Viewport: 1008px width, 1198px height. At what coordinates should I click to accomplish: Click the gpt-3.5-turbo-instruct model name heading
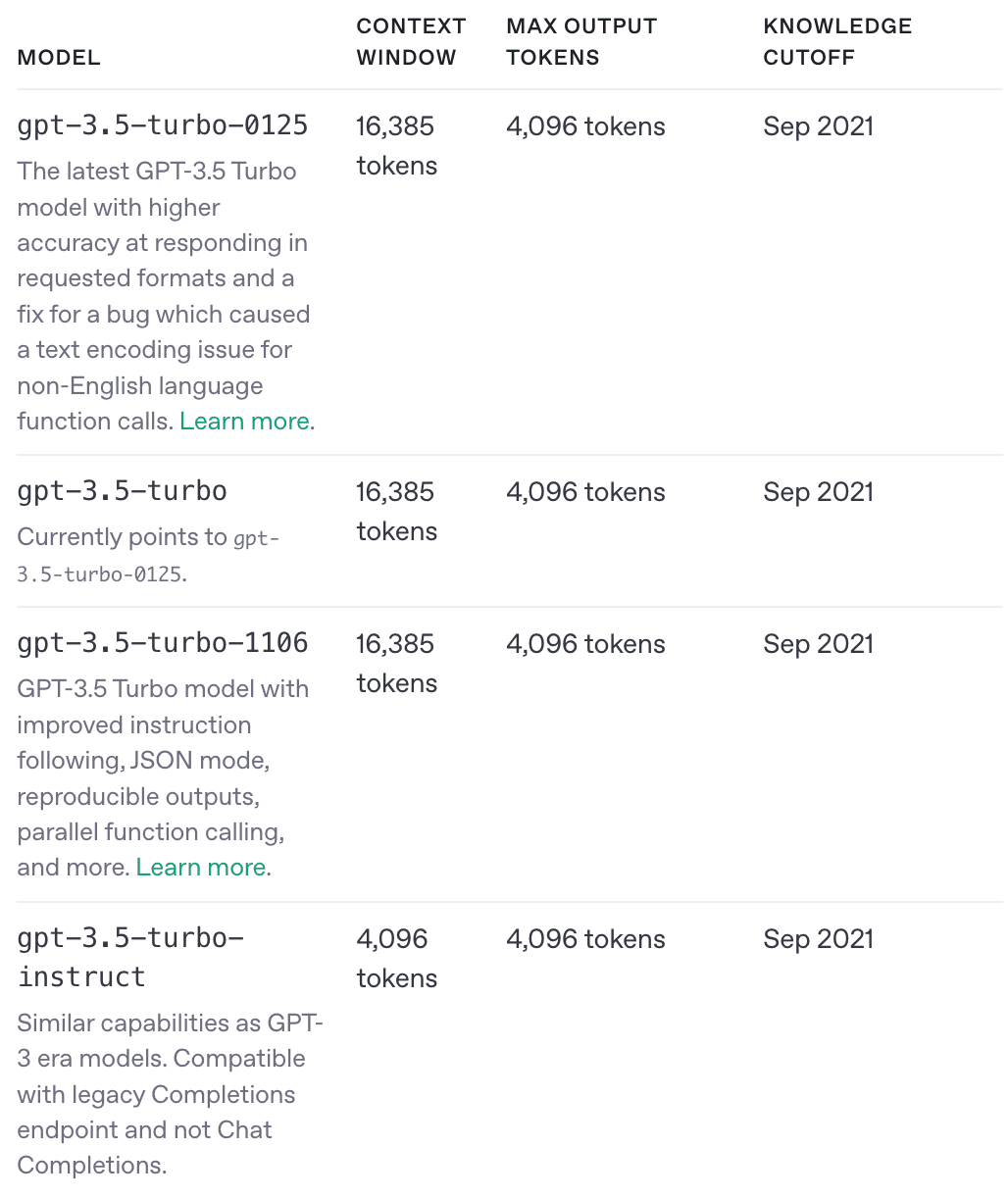tap(130, 958)
